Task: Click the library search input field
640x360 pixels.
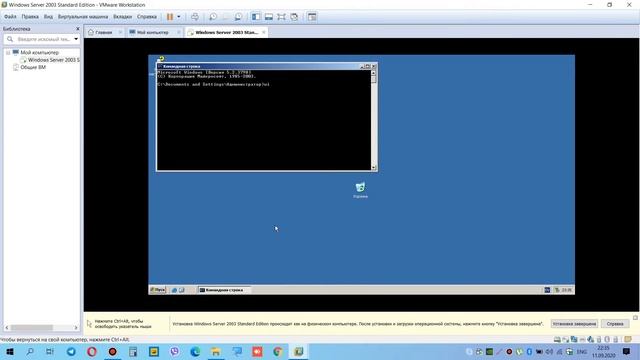Action: (x=41, y=39)
